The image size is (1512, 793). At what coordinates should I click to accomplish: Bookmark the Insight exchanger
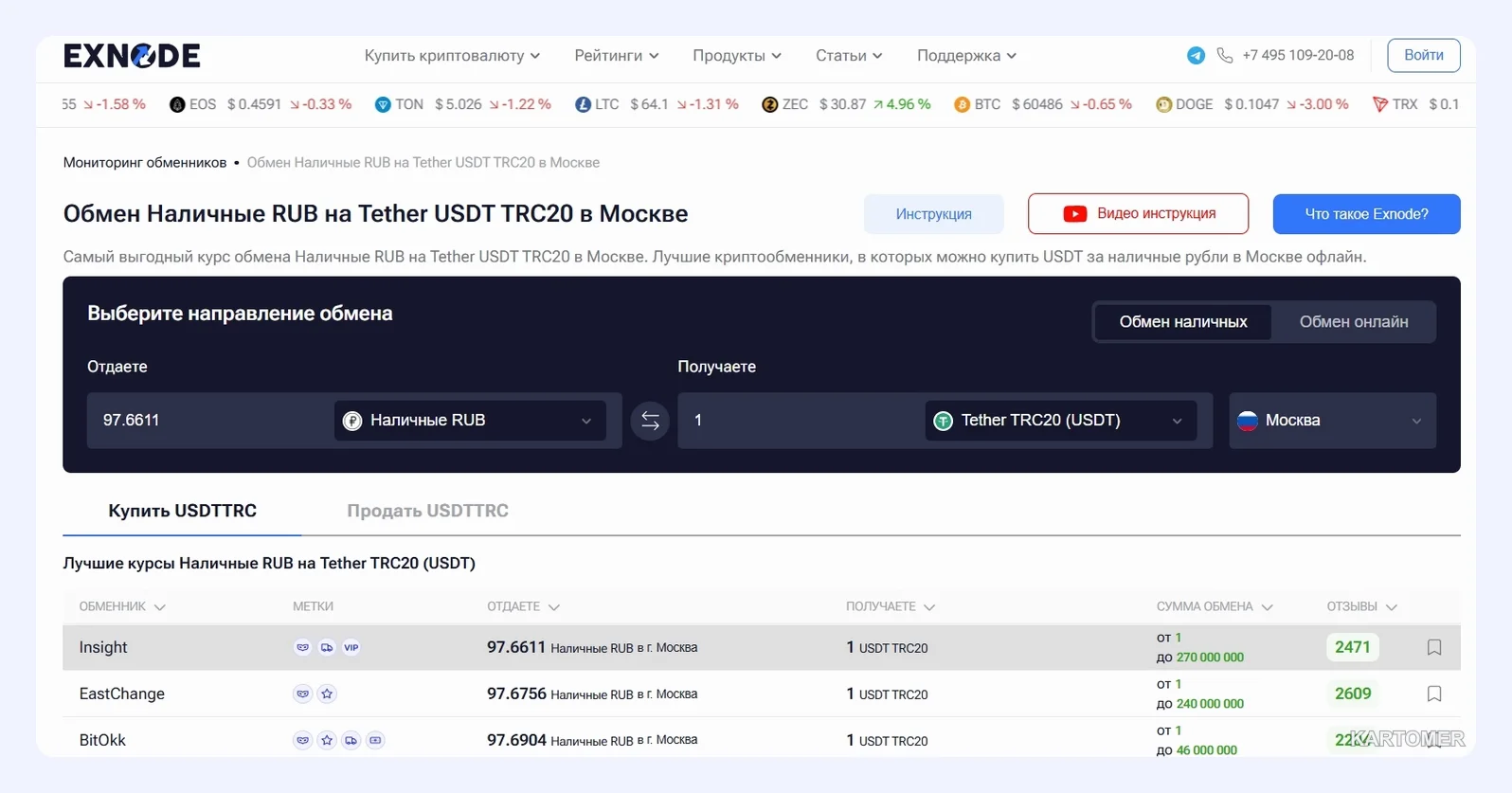click(1434, 647)
